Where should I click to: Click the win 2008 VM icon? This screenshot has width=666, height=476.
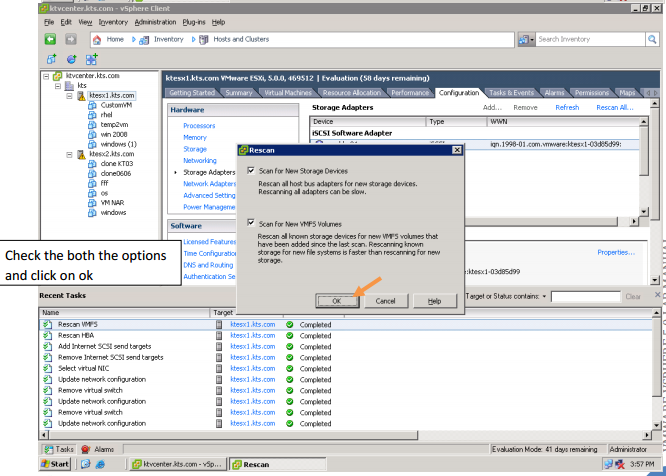(x=92, y=135)
